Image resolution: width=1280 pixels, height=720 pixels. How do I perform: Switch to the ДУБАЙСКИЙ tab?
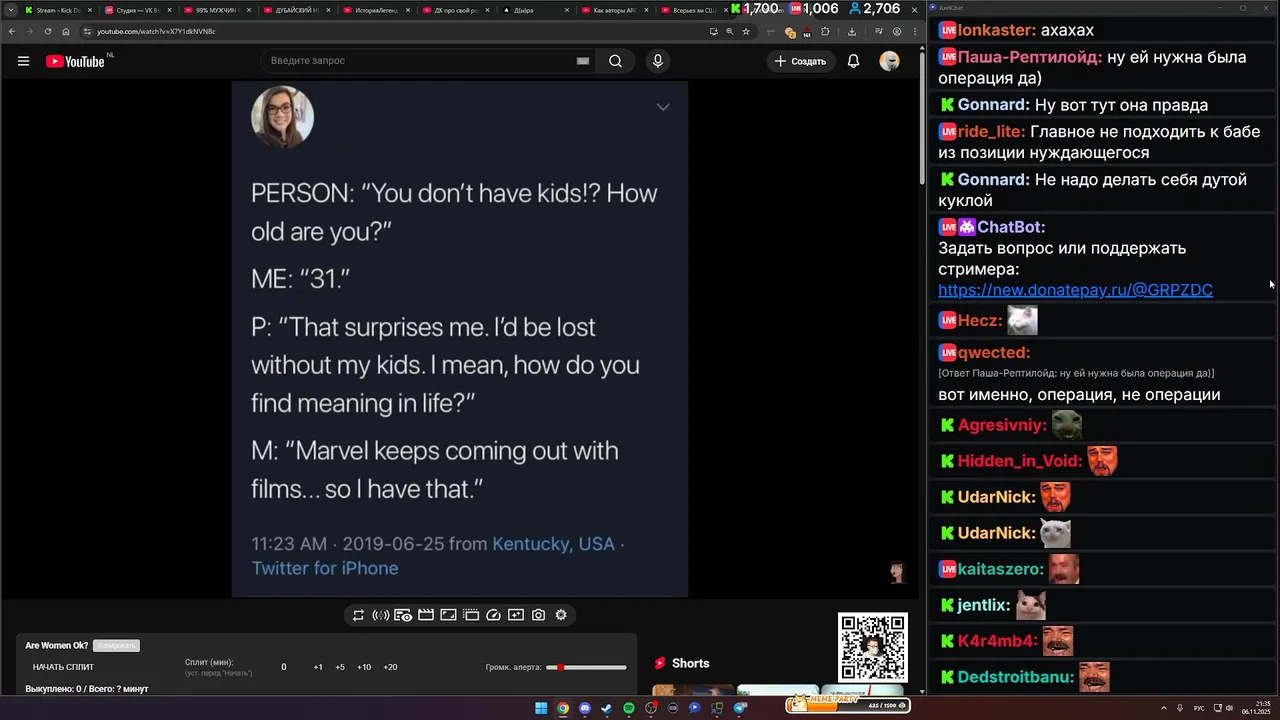(x=296, y=10)
